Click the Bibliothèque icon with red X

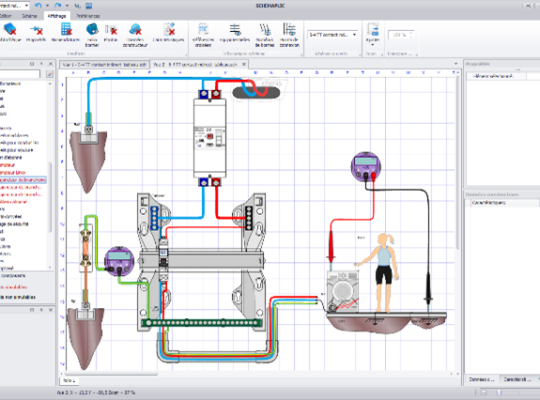coord(10,29)
